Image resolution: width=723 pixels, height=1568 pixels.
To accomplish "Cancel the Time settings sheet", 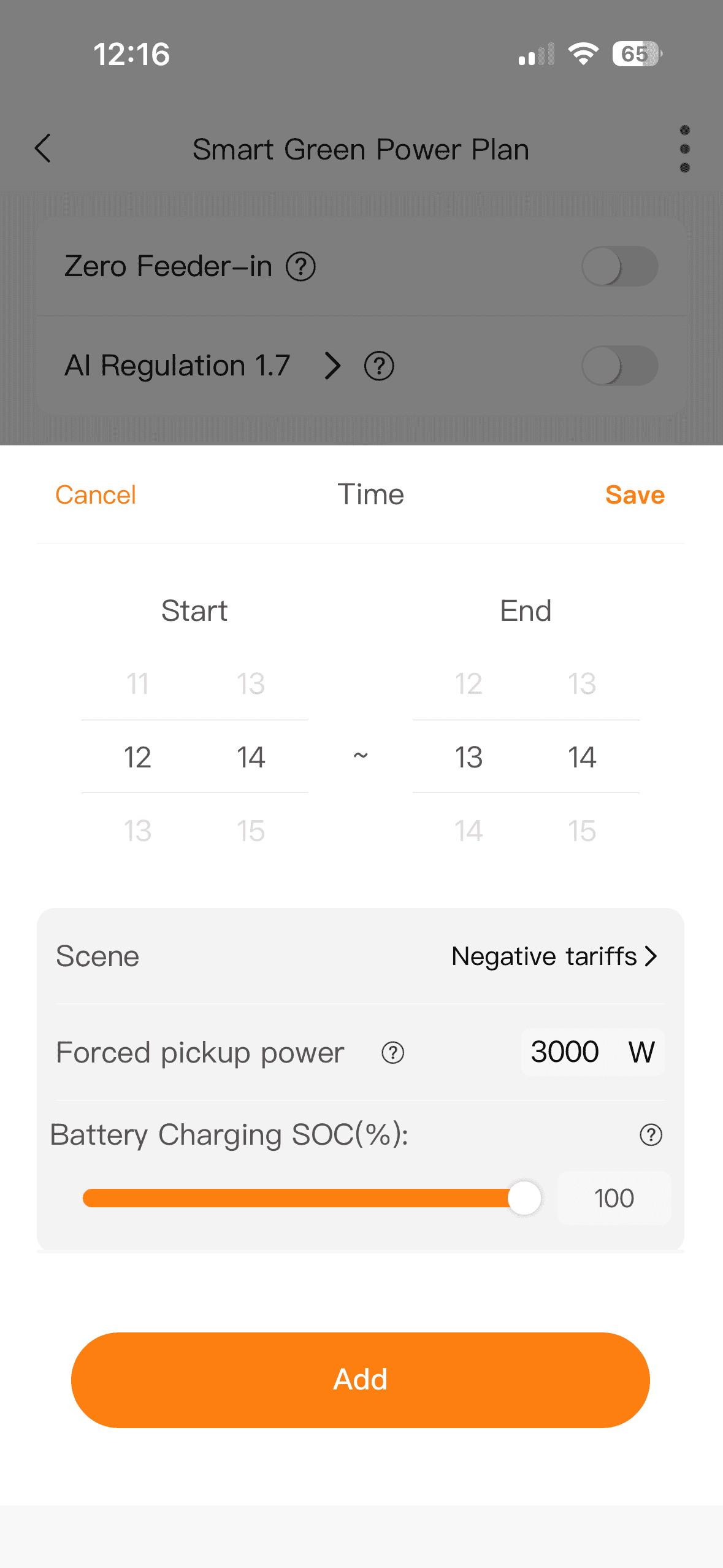I will tap(96, 495).
